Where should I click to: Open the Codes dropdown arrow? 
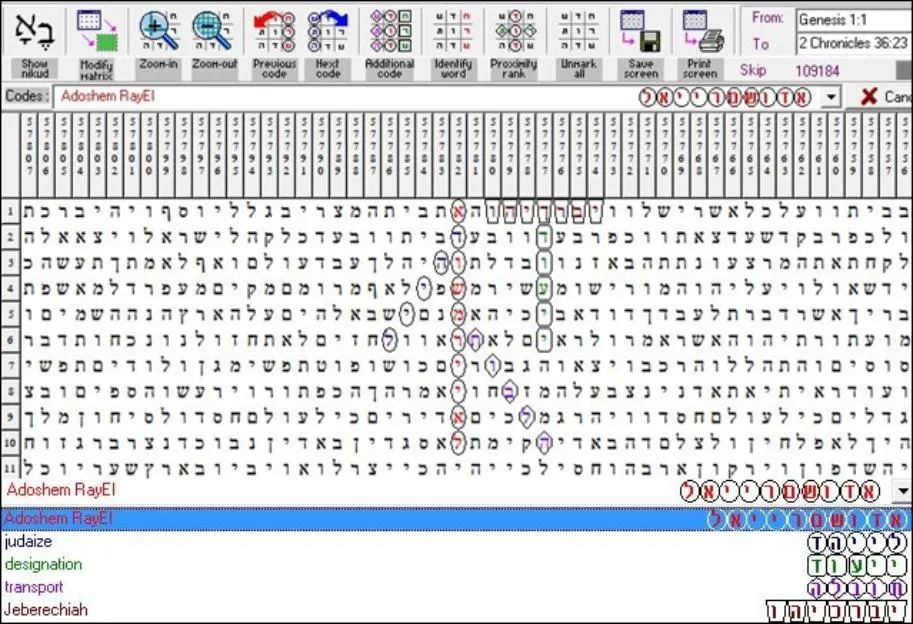click(831, 97)
